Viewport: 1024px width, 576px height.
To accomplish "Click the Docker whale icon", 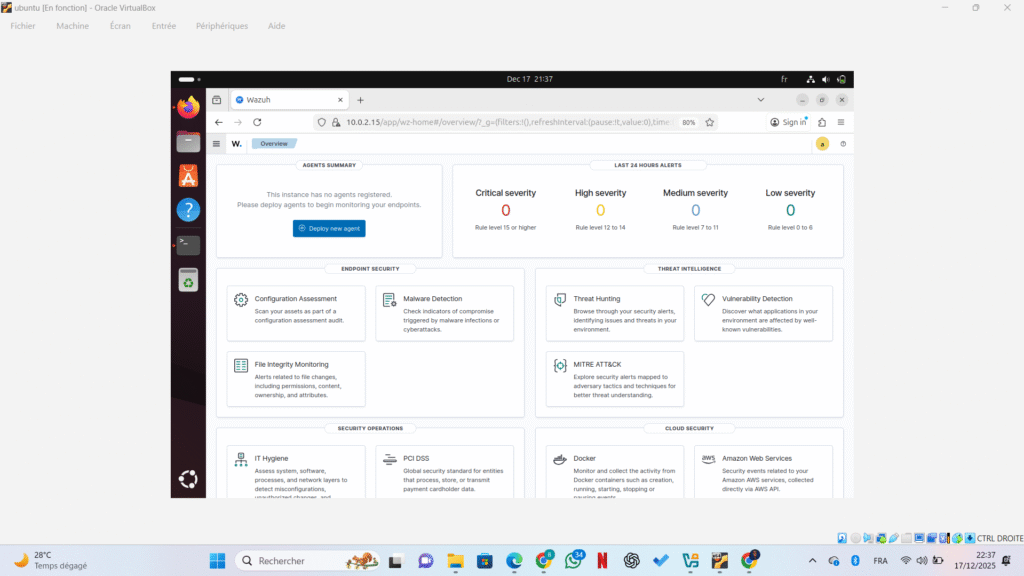I will point(560,460).
